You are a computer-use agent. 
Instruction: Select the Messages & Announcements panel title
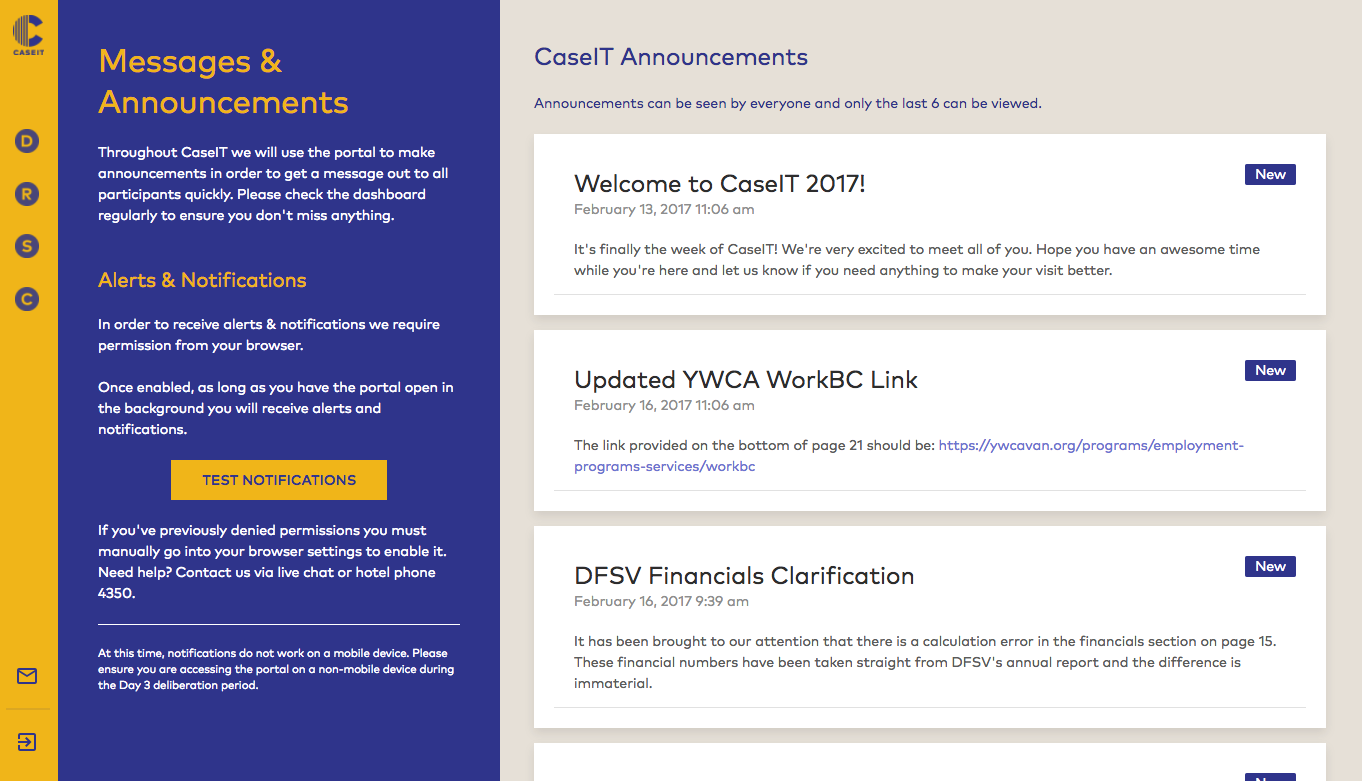point(223,81)
